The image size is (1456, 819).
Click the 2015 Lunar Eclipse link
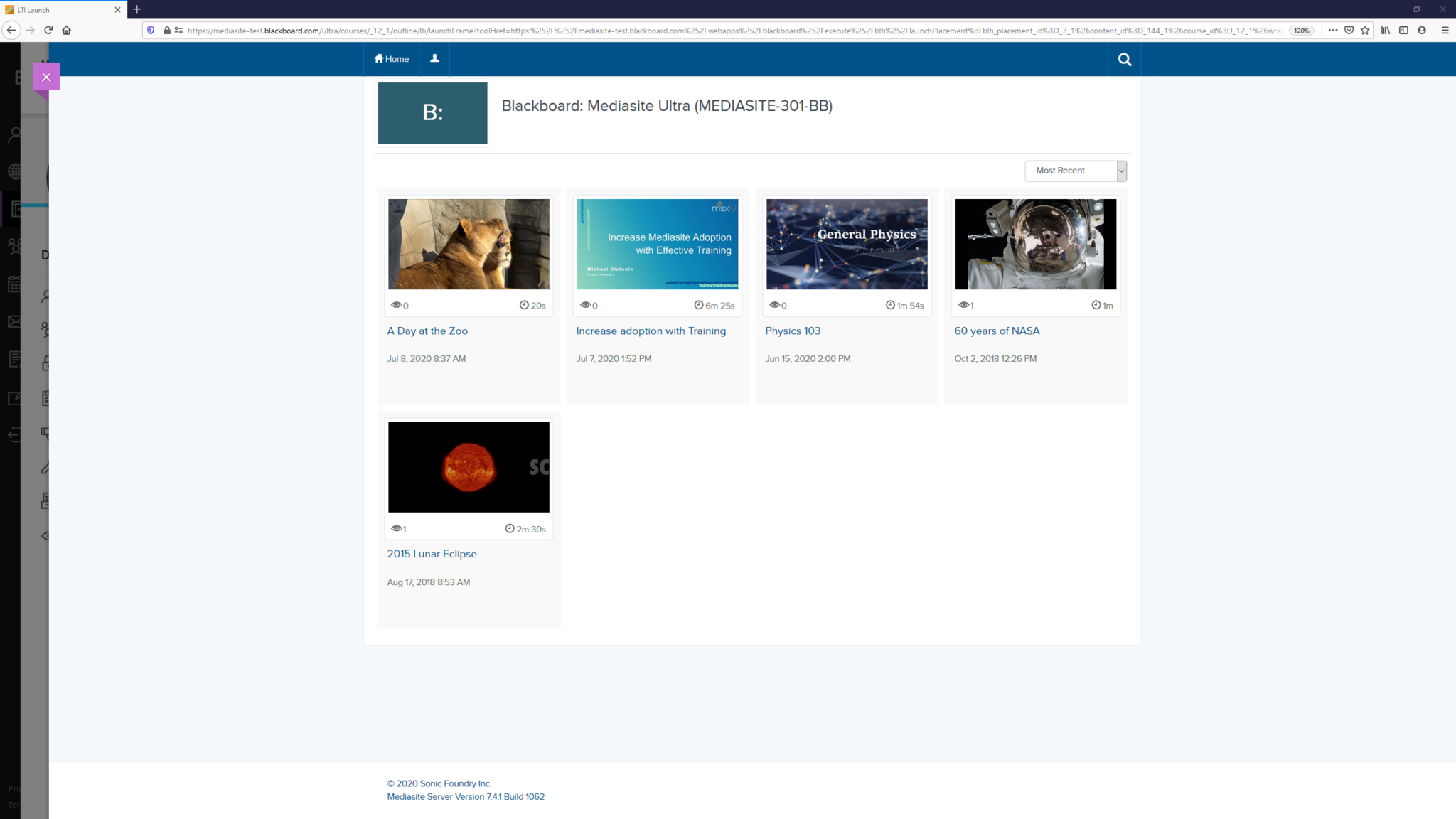coord(432,555)
